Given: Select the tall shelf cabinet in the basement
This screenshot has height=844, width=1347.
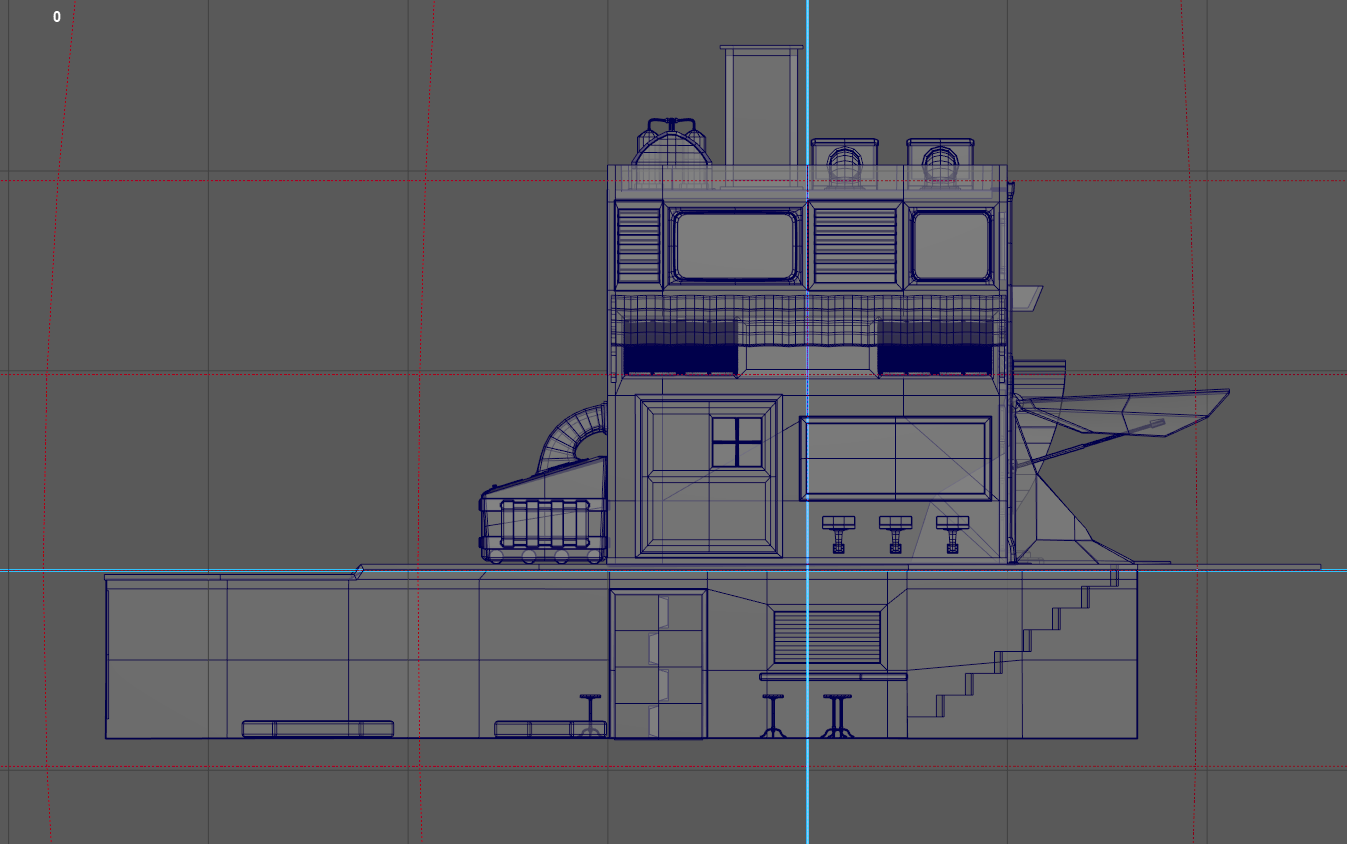Looking at the screenshot, I should point(659,664).
